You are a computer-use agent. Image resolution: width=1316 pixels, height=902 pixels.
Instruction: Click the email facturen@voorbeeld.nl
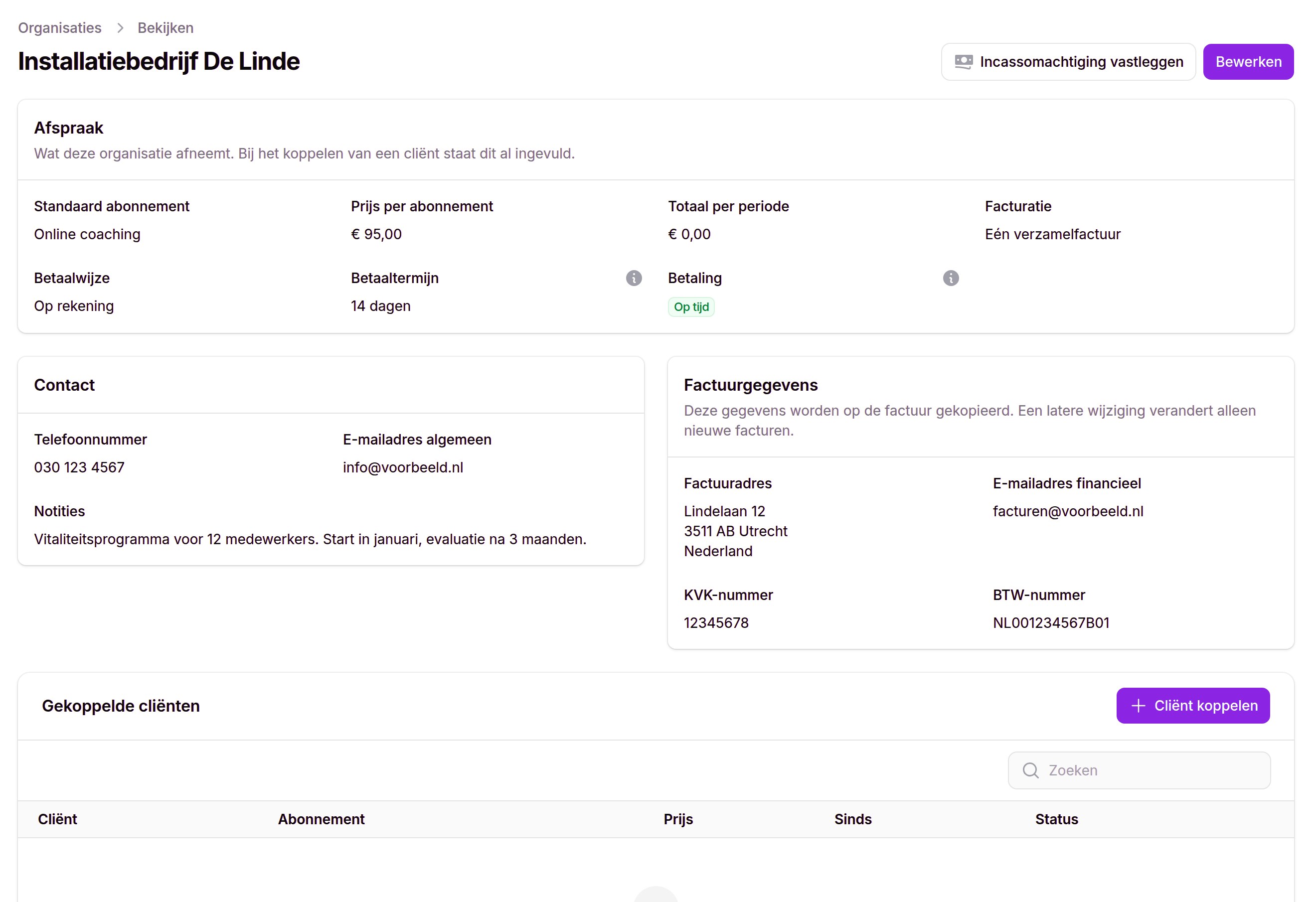point(1068,511)
